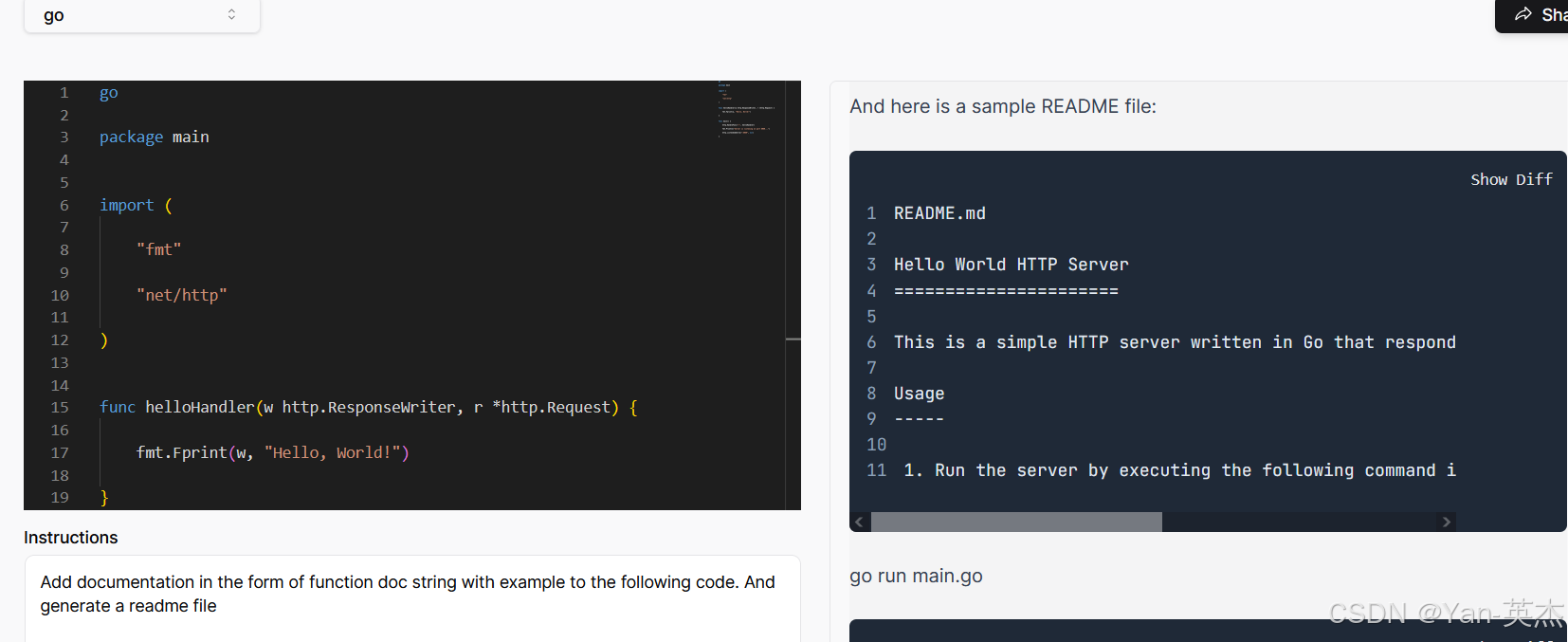
Task: Click line number 11 in the README block
Action: tap(877, 470)
